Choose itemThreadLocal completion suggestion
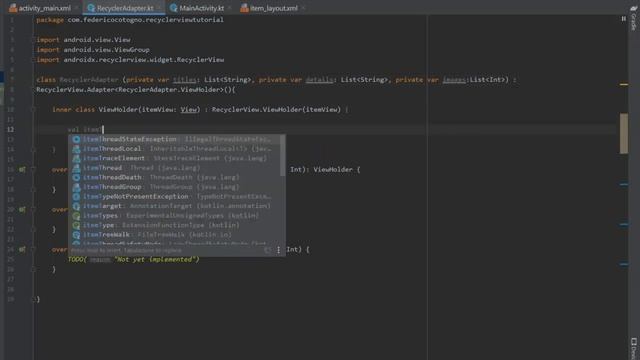 (x=174, y=149)
